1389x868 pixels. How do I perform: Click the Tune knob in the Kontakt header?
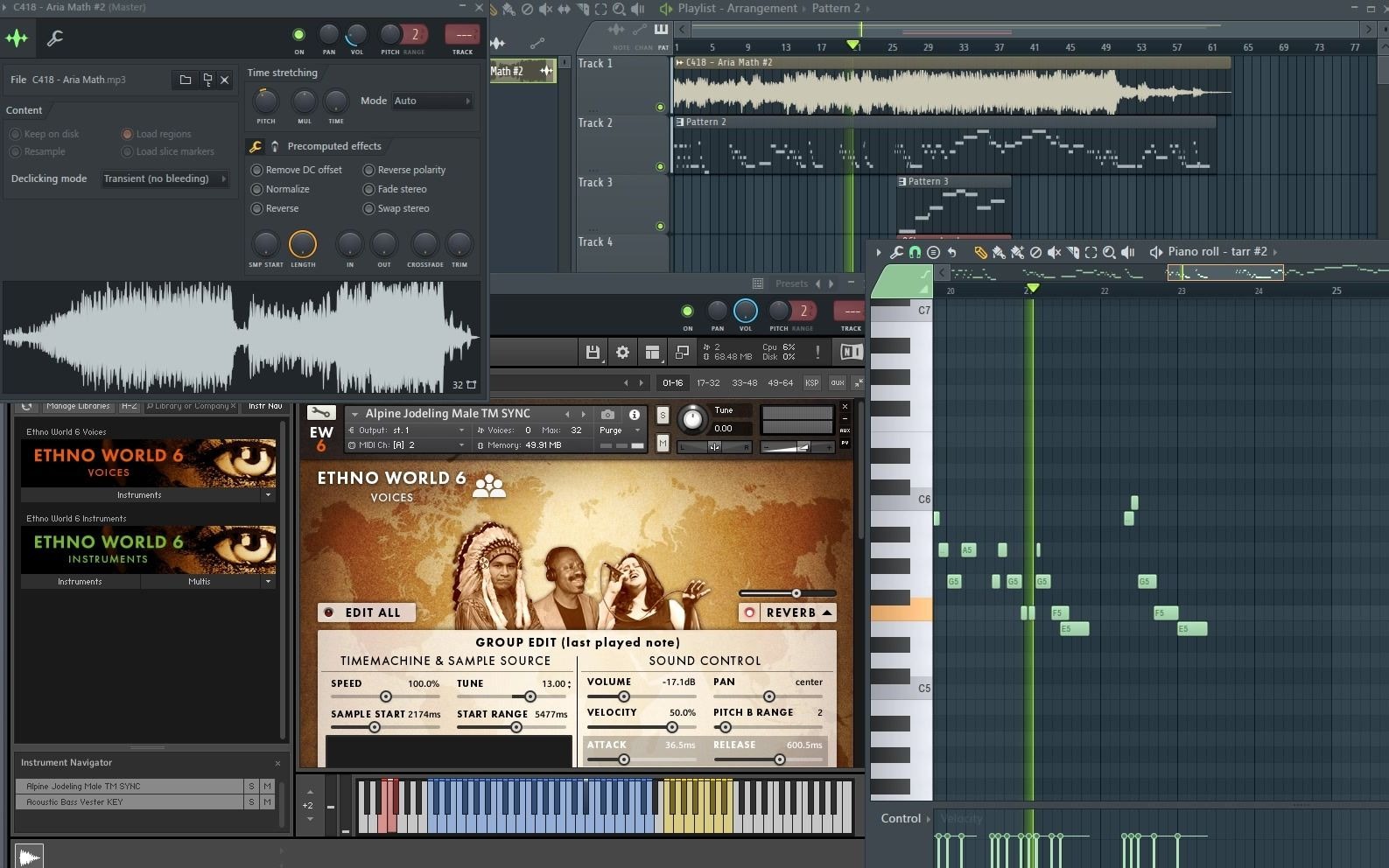pyautogui.click(x=692, y=419)
